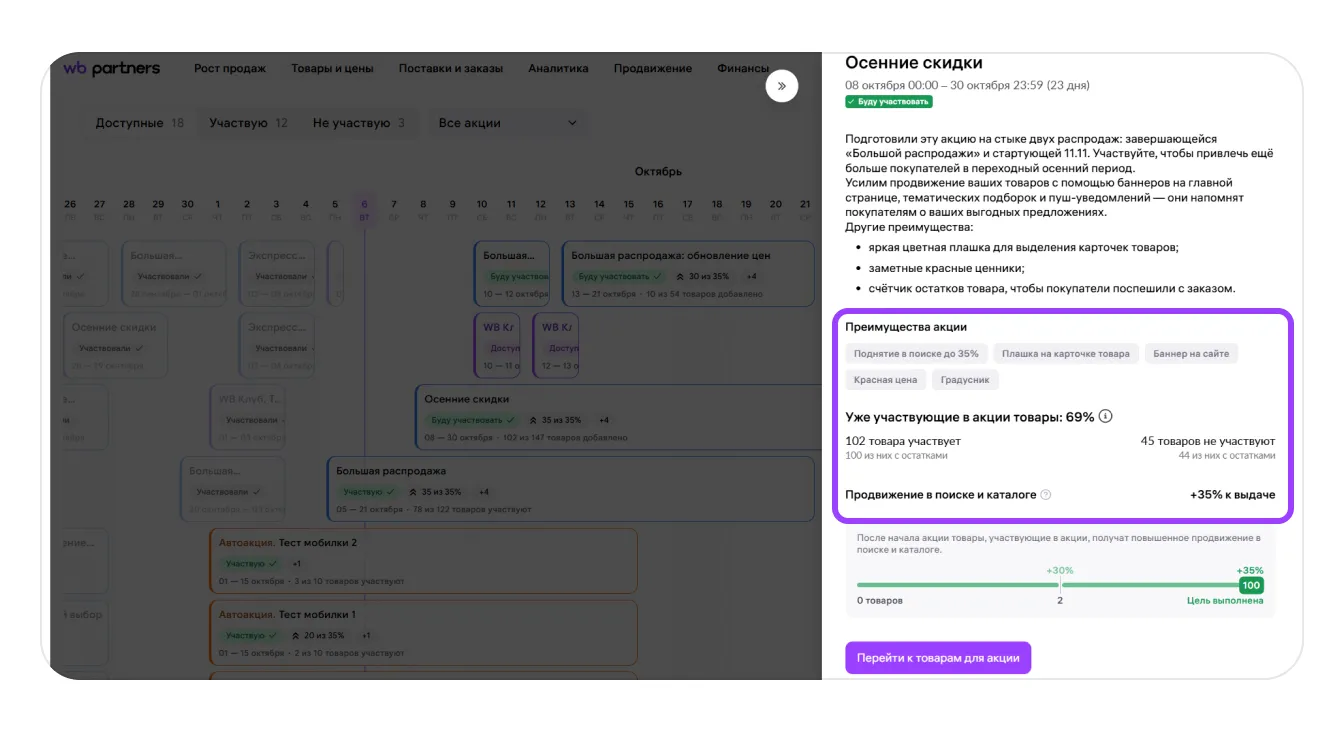Open the Продвижение menu
1344x730 pixels.
[x=653, y=69]
